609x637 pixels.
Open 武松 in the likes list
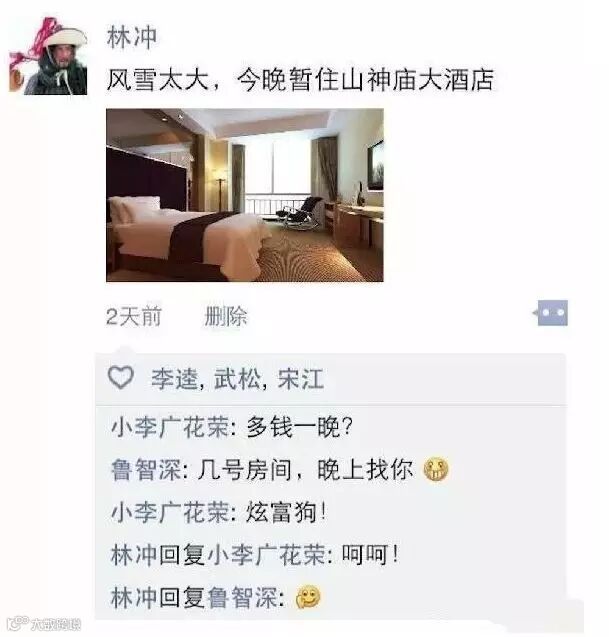pos(237,379)
